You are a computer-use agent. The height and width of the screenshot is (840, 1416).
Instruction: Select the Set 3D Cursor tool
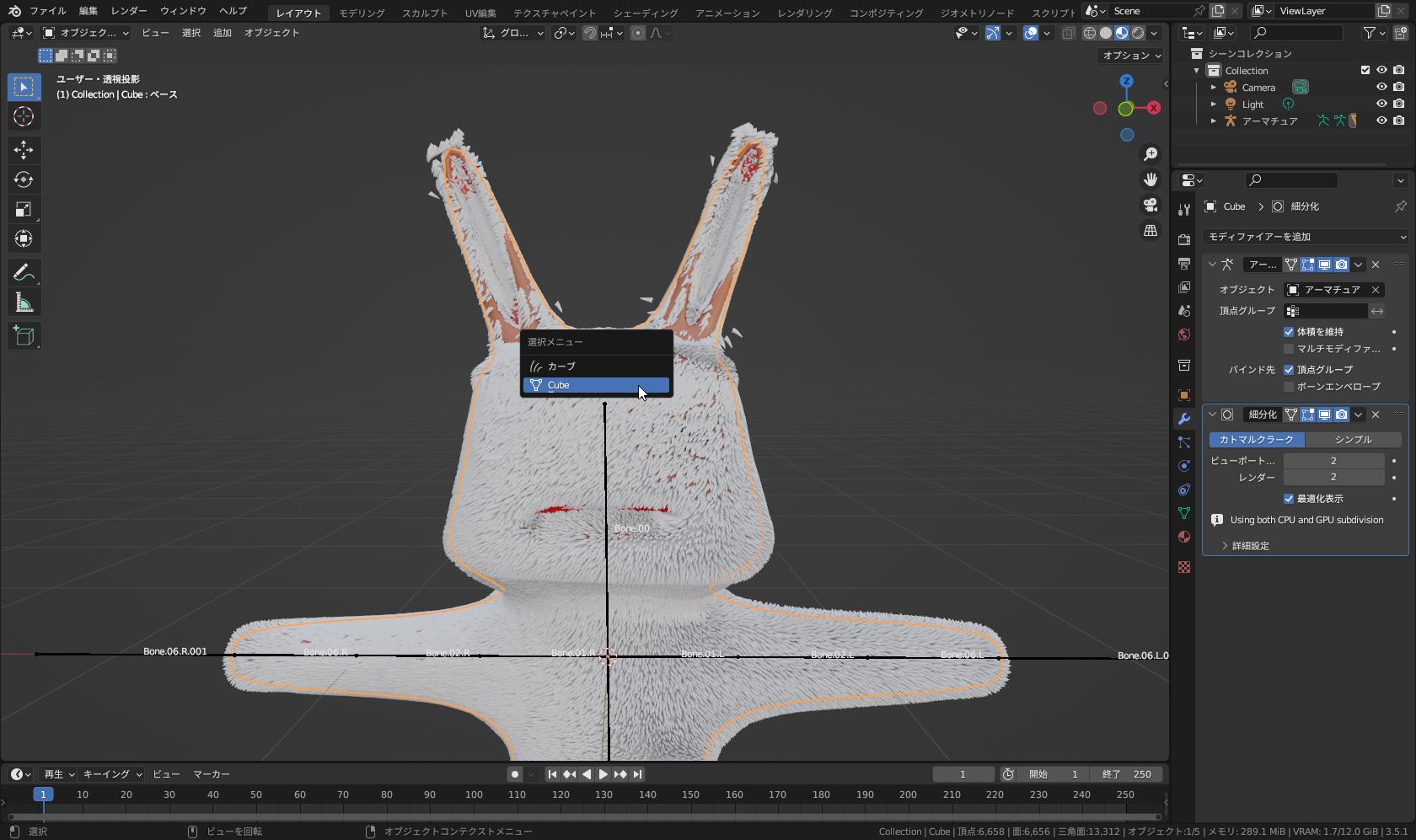click(x=24, y=116)
